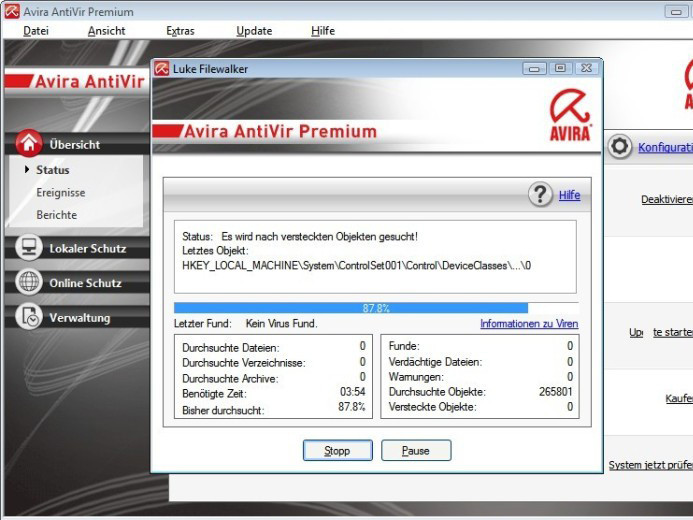Click the Avira umbrella logo in dialog
The height and width of the screenshot is (520, 693).
click(x=570, y=115)
